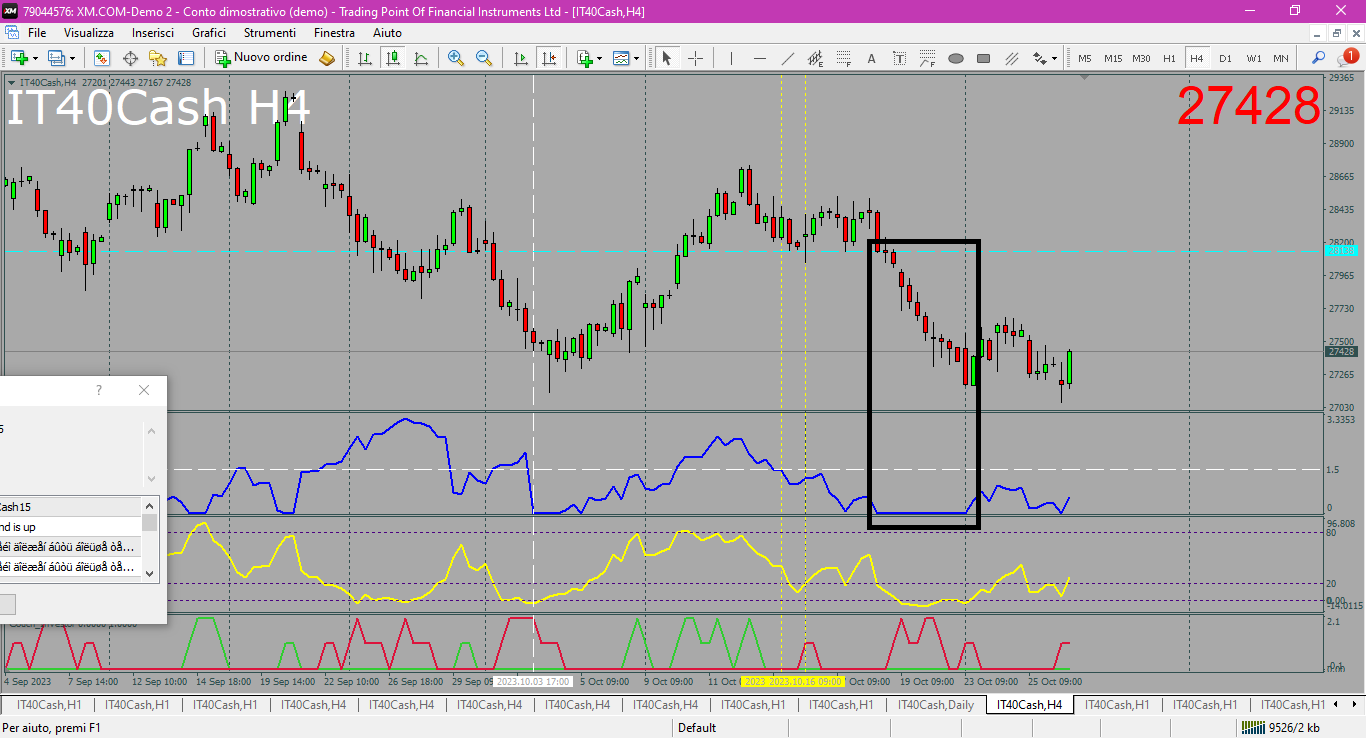Open the search magnifier icon
This screenshot has width=1366, height=738.
(x=1319, y=58)
